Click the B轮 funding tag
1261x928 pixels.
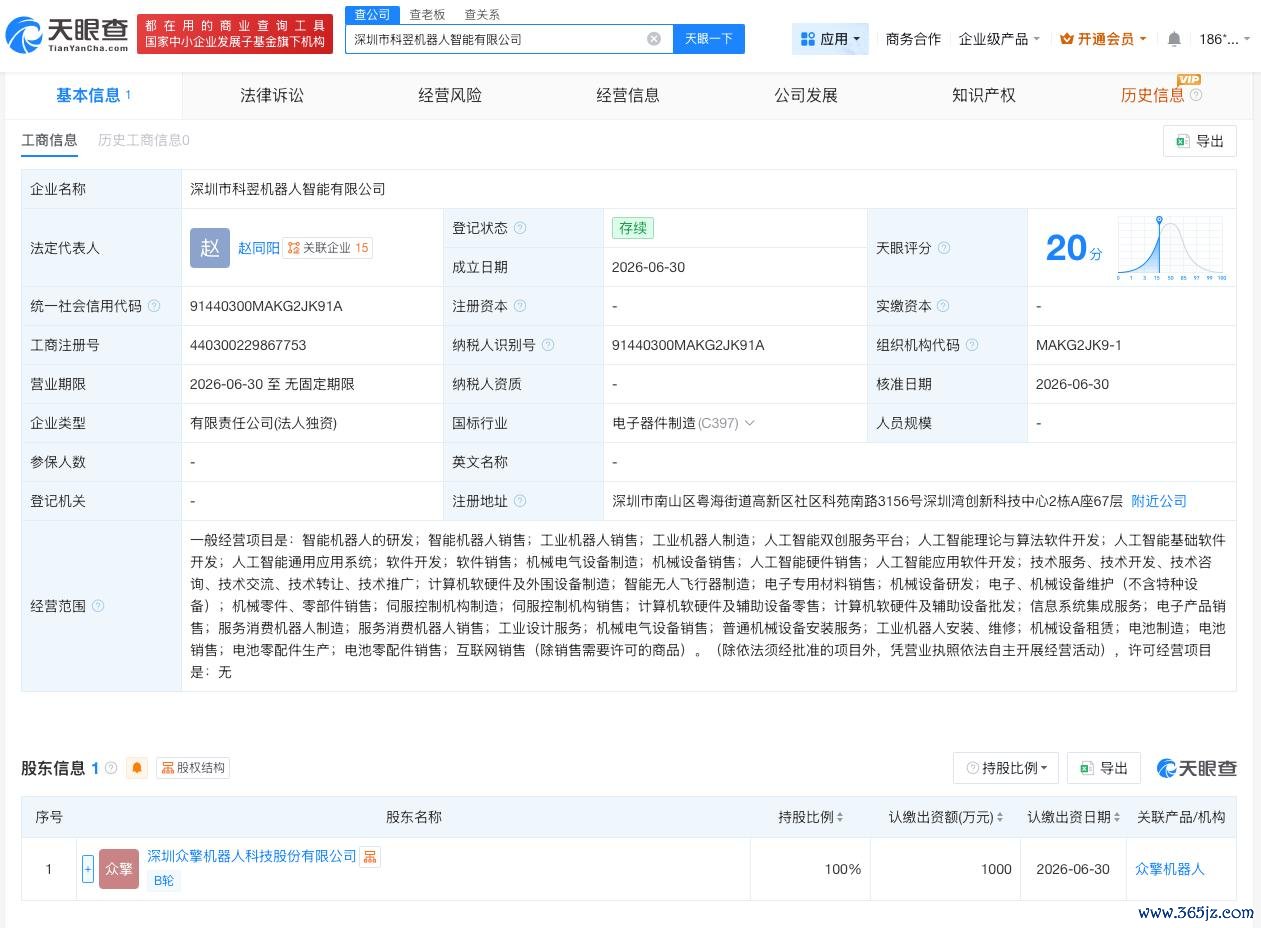pyautogui.click(x=164, y=881)
